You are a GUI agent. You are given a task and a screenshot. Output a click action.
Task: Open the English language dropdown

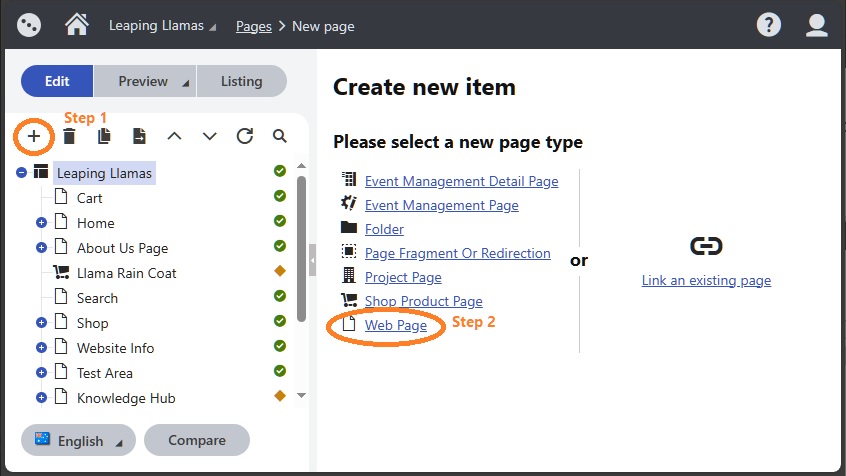(78, 440)
